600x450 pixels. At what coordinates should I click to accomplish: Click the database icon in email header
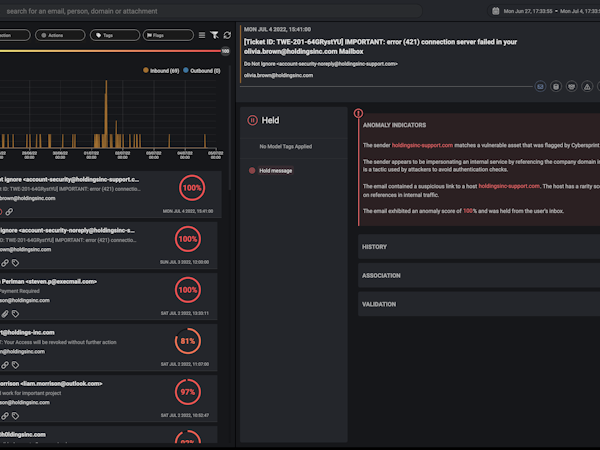(556, 86)
